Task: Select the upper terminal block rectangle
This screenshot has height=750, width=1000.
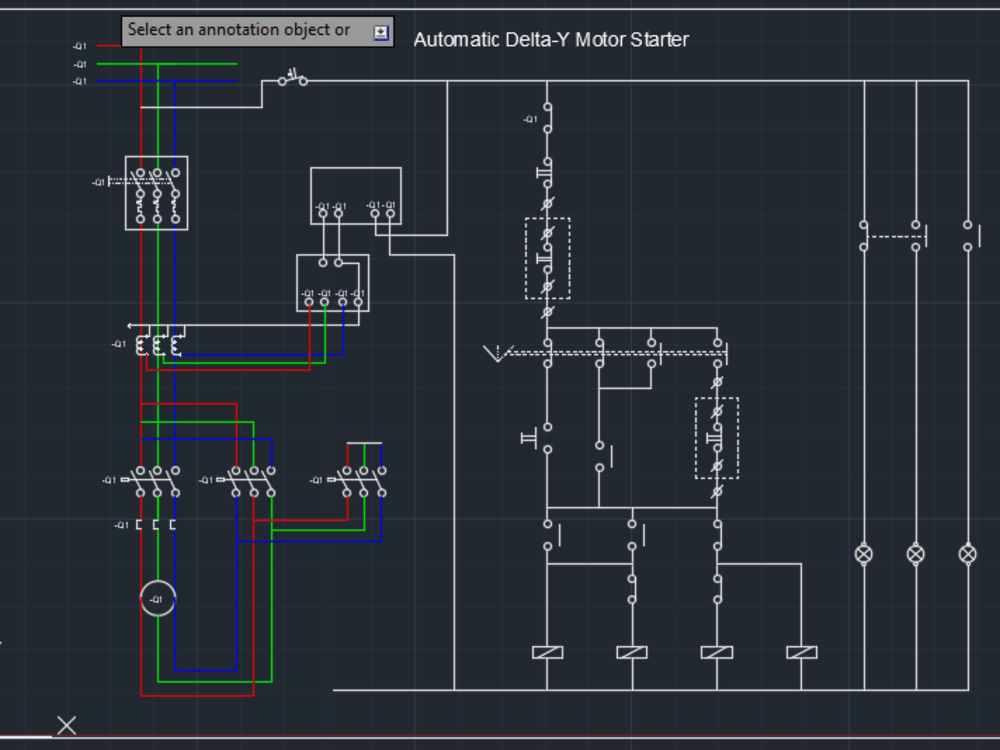Action: (356, 196)
